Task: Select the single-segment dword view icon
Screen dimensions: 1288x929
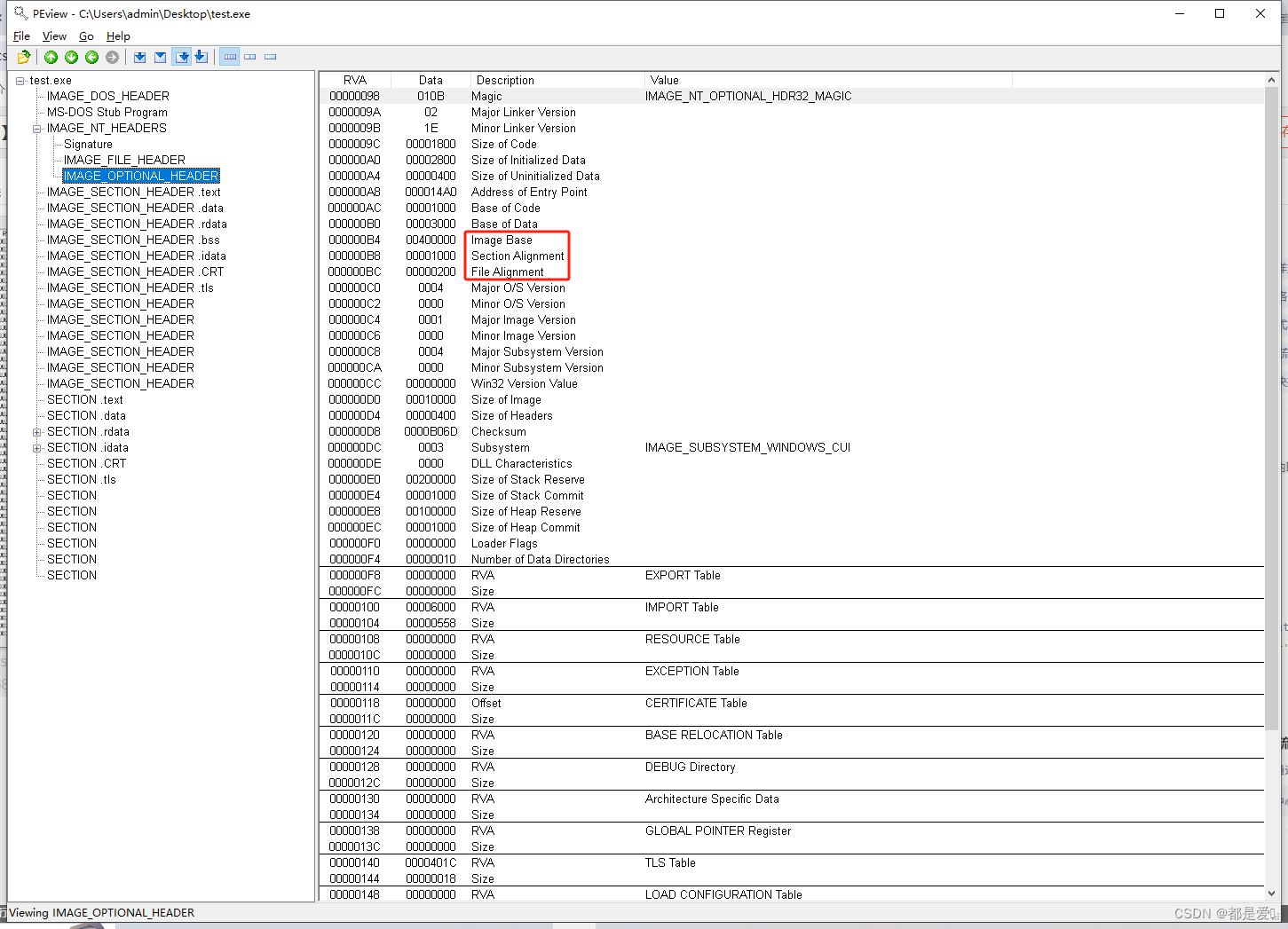Action: pos(271,57)
